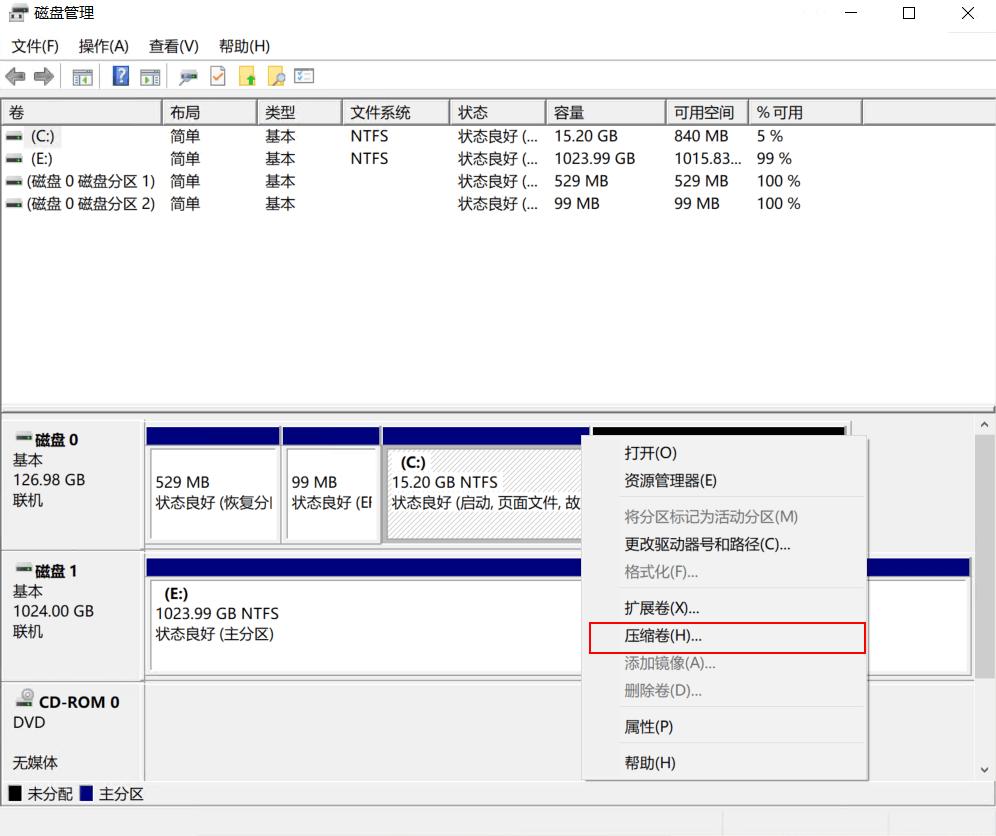
Task: Click the Forward navigation arrow in the toolbar
Action: 43,76
